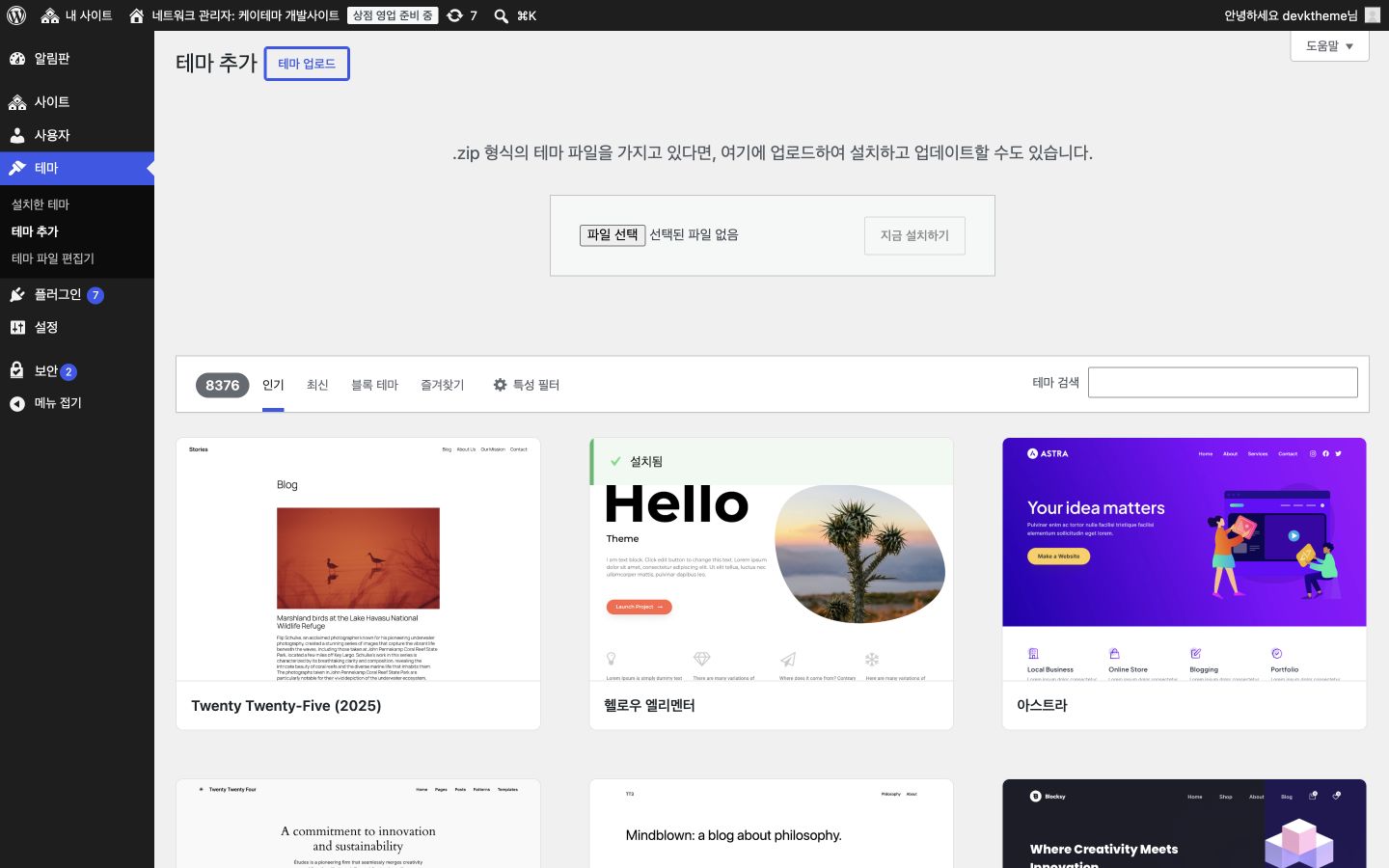Click the 8376 theme count badge
The width and height of the screenshot is (1389, 868).
(222, 385)
